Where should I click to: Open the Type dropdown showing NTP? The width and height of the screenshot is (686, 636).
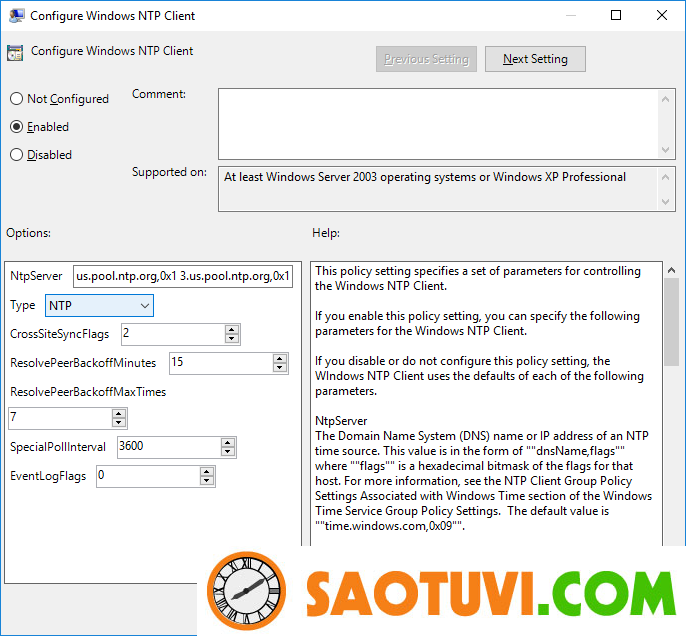pos(99,305)
